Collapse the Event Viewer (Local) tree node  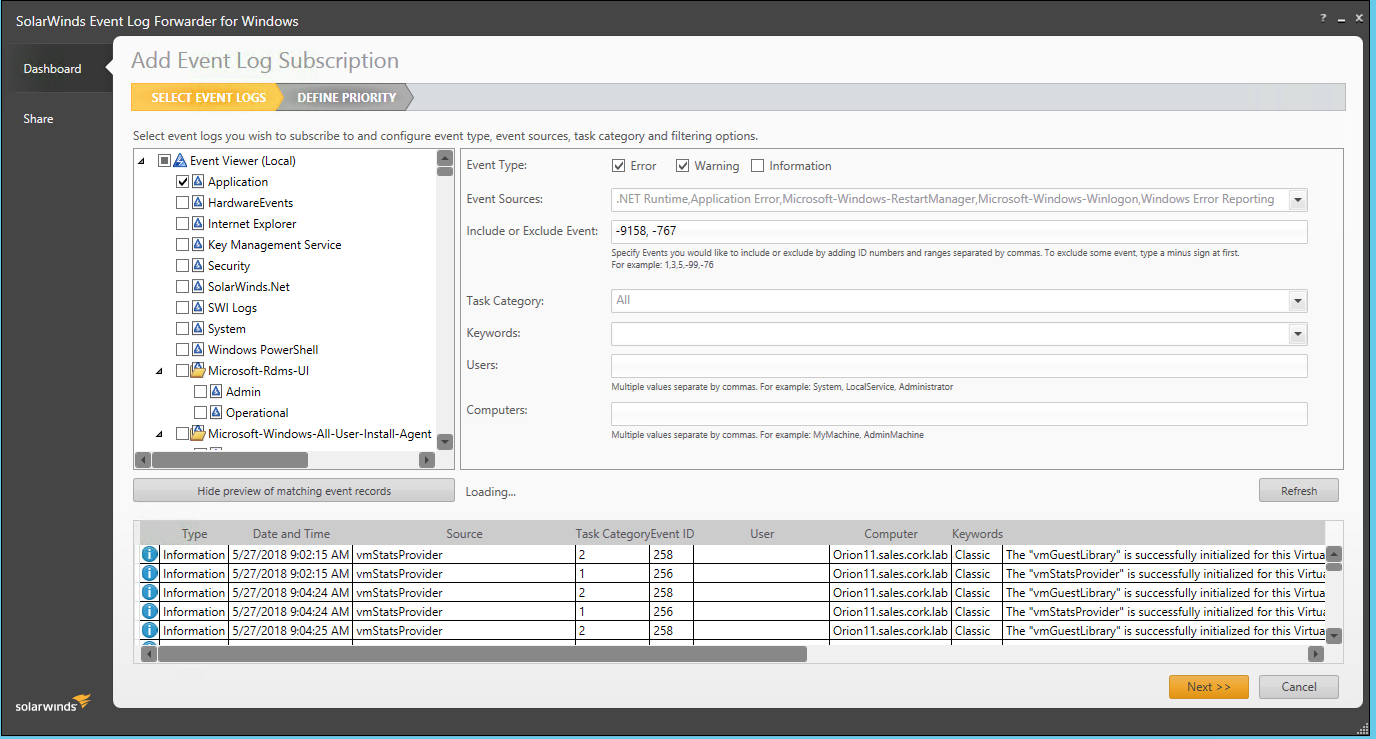click(141, 161)
